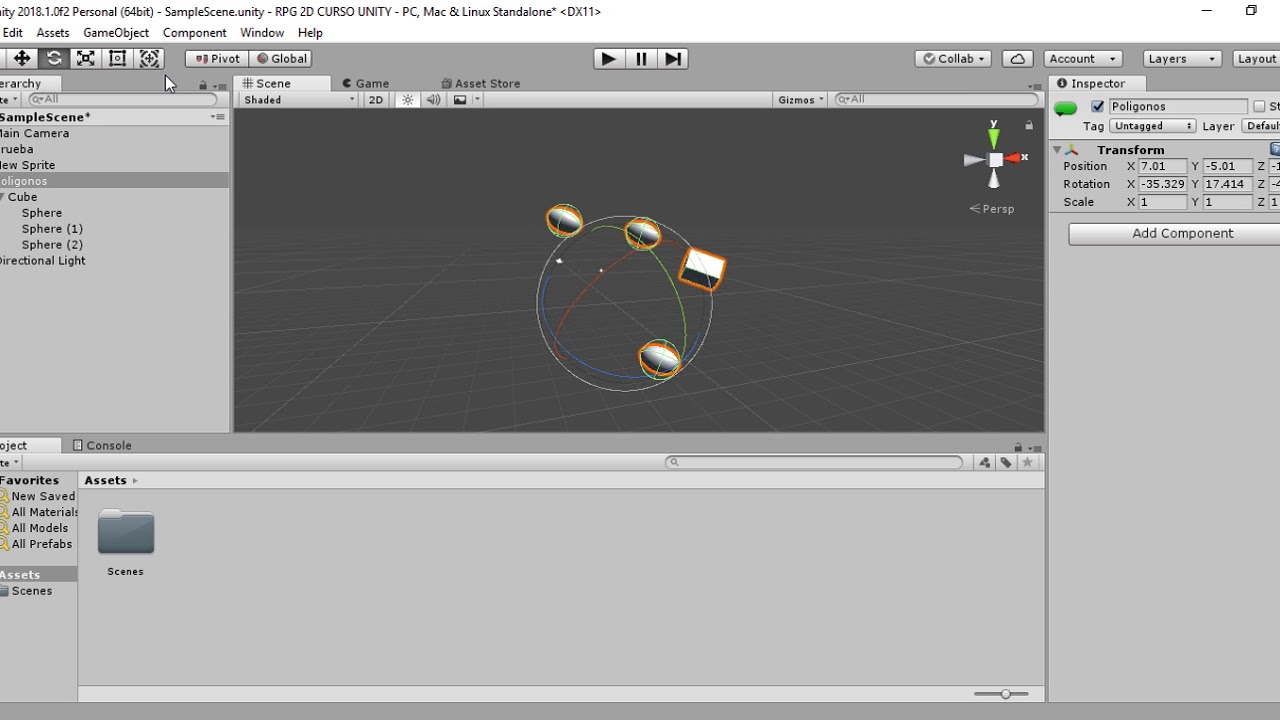Click the Project search field
Image resolution: width=1280 pixels, height=720 pixels.
click(x=814, y=462)
